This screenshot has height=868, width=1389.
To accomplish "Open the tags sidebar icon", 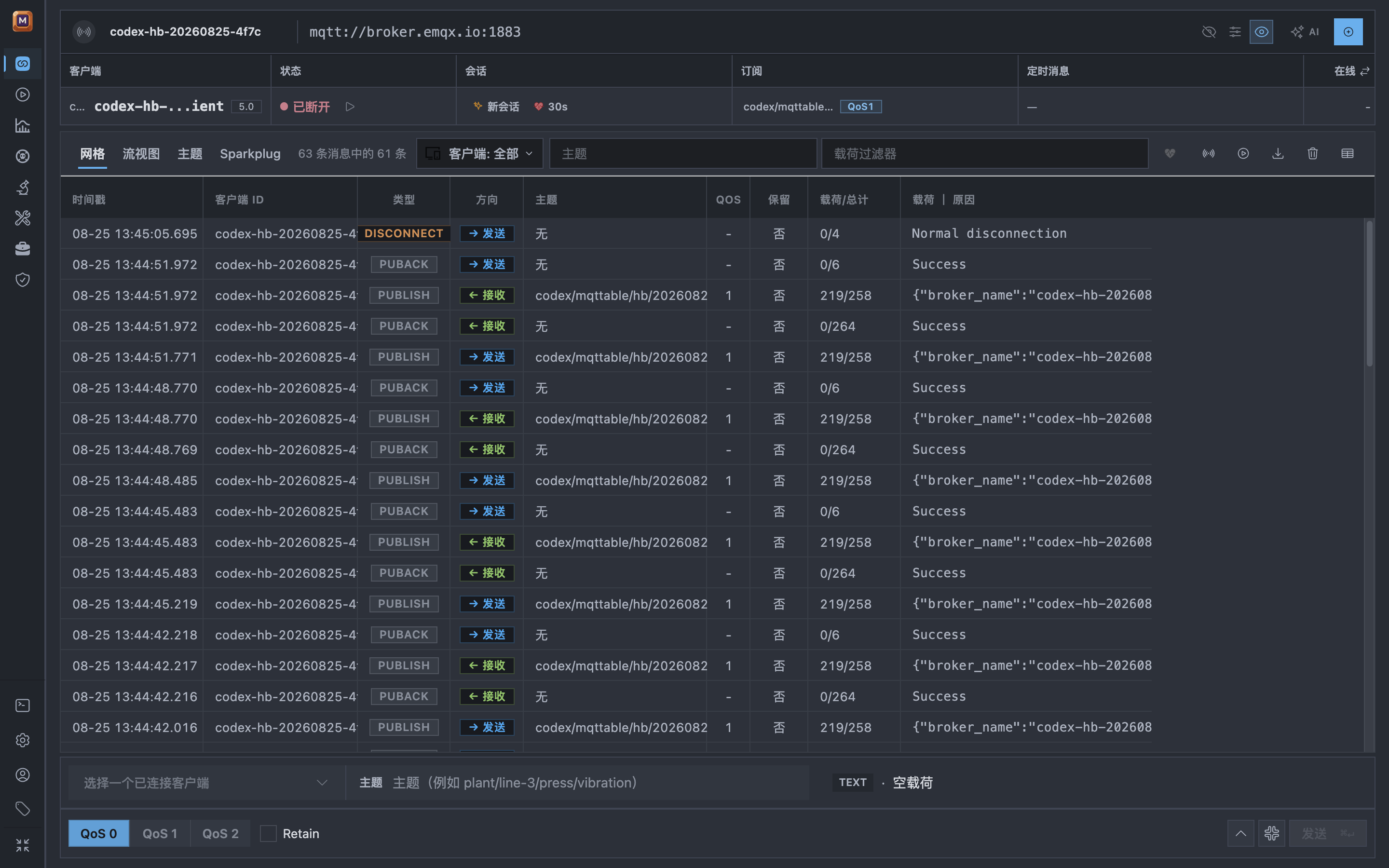I will point(22,809).
